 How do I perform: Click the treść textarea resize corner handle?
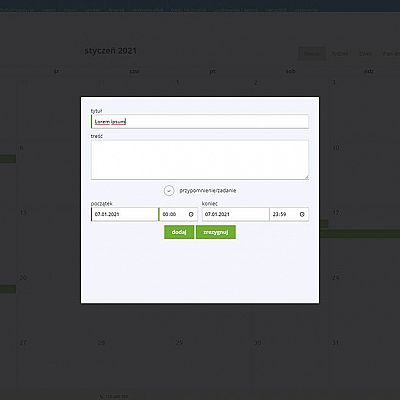click(x=306, y=177)
